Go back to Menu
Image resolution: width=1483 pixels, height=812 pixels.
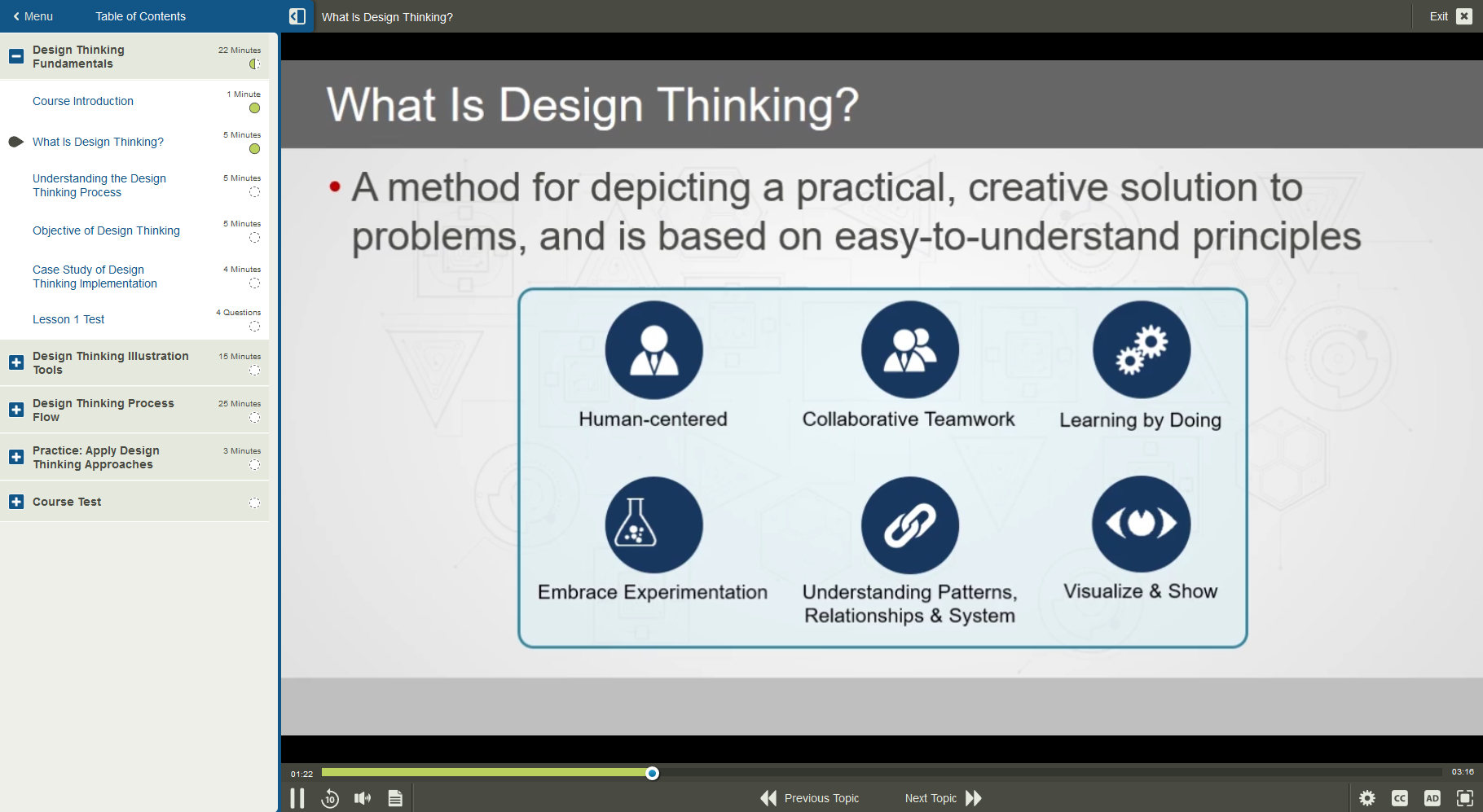pos(33,16)
